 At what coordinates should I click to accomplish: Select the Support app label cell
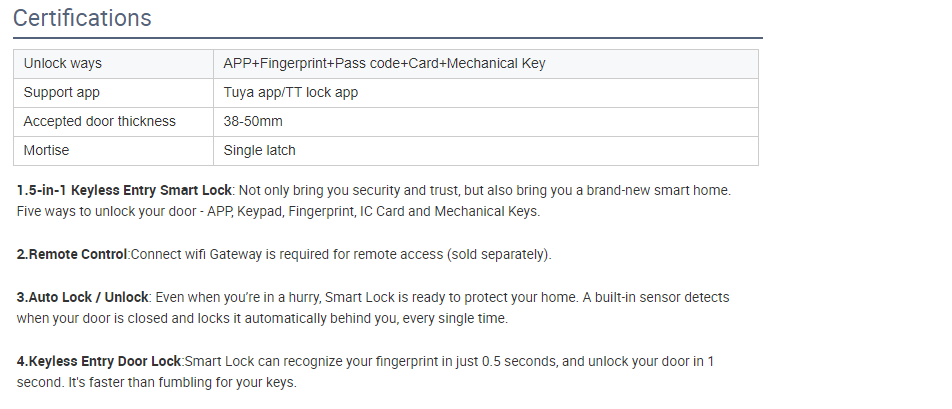click(114, 93)
